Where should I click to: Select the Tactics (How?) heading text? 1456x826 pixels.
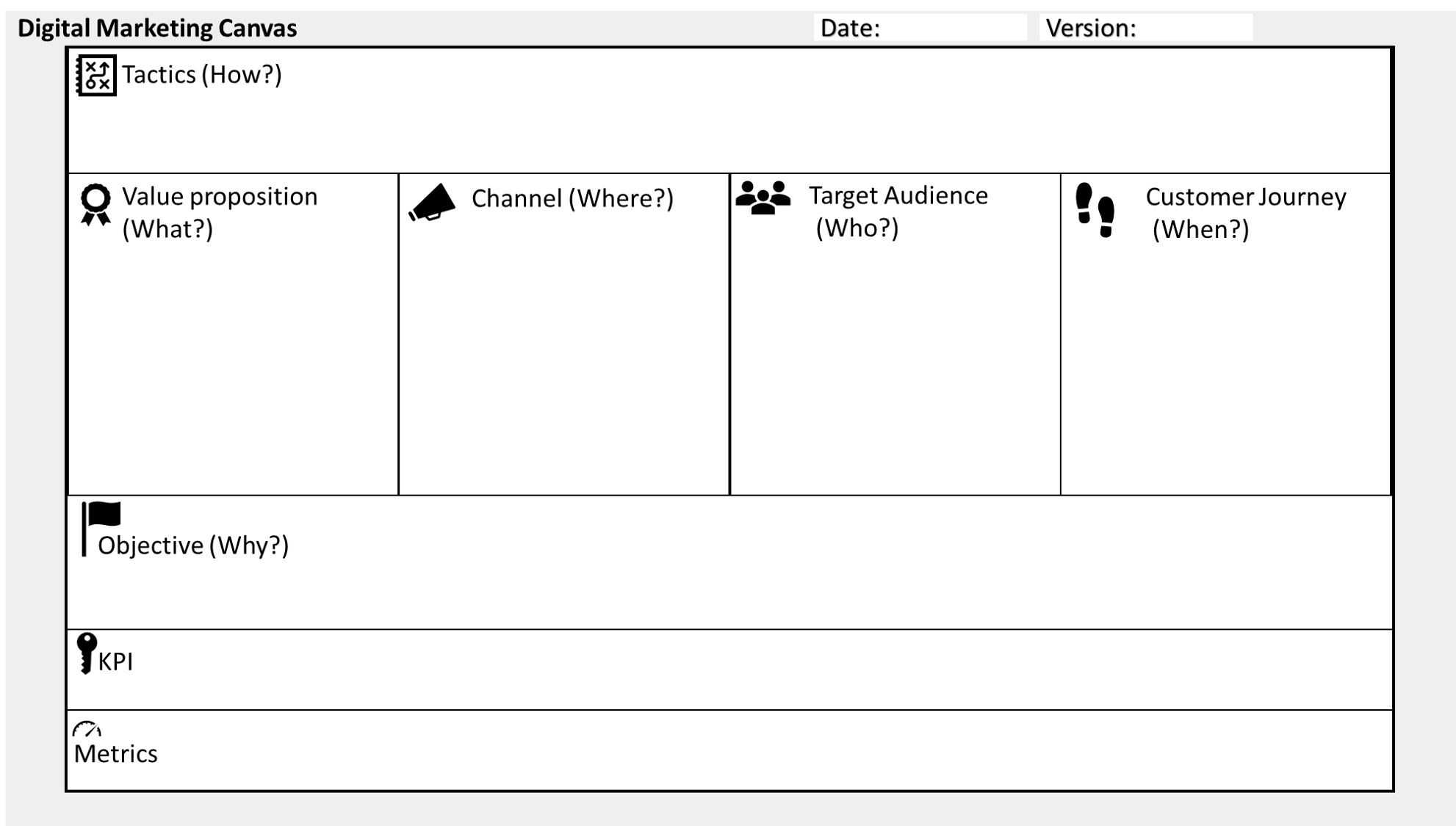coord(202,75)
